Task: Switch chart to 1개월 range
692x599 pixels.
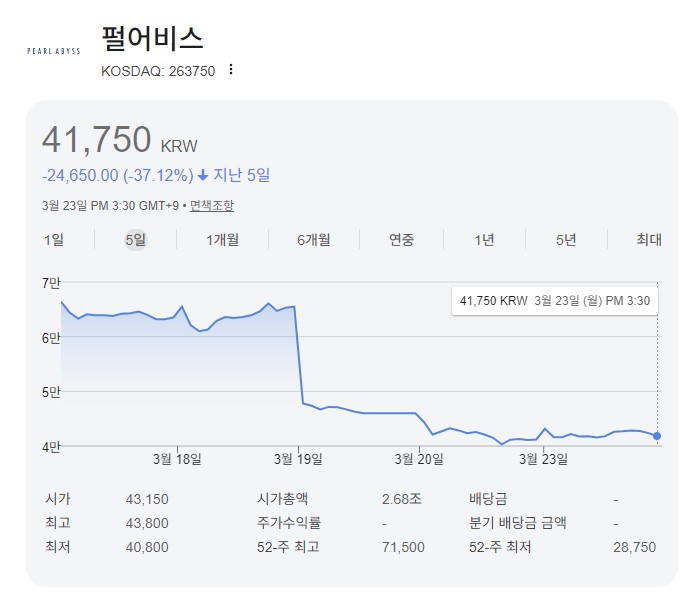Action: tap(222, 239)
